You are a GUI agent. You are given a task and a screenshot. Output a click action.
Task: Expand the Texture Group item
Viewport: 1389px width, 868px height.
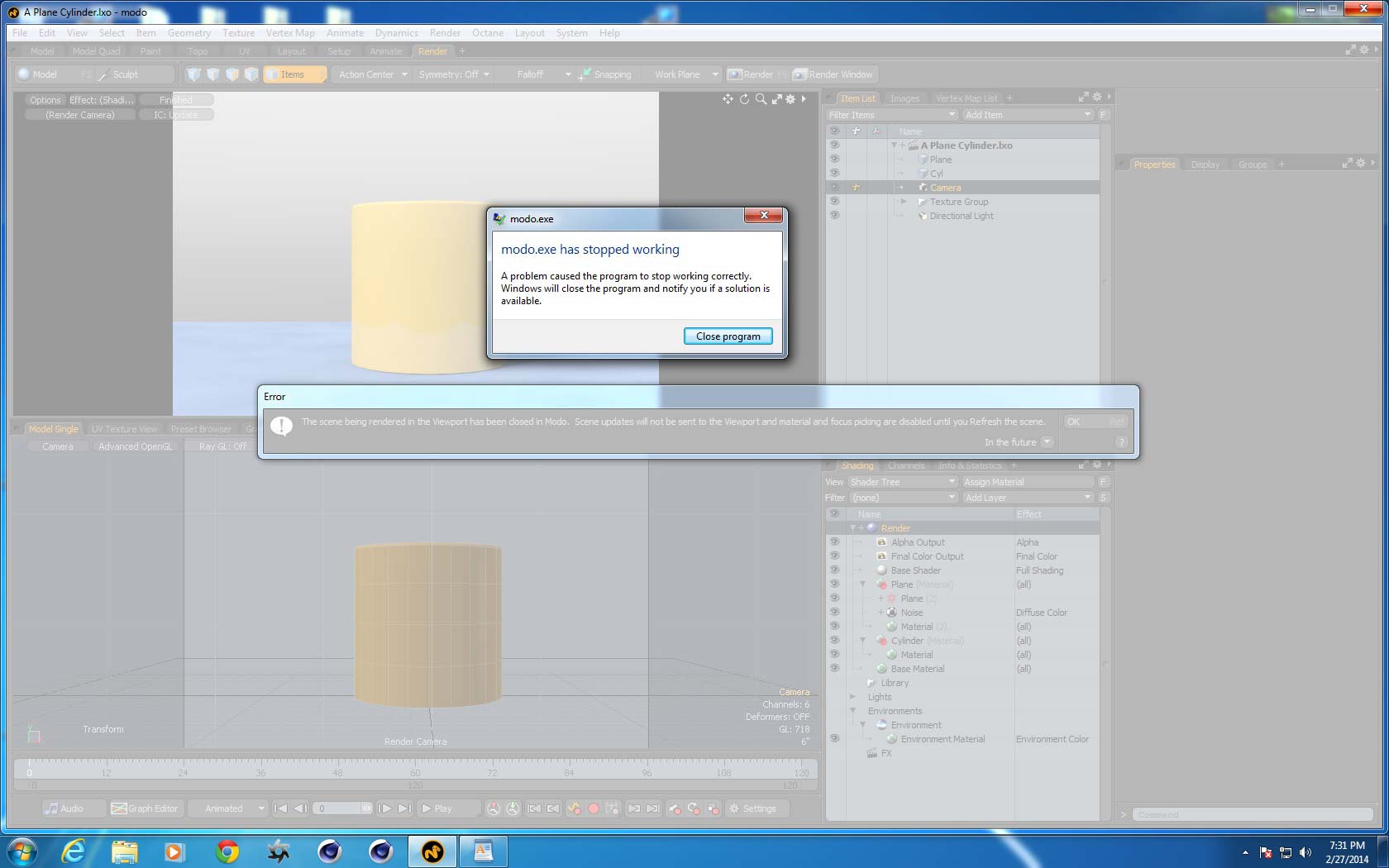pyautogui.click(x=904, y=202)
